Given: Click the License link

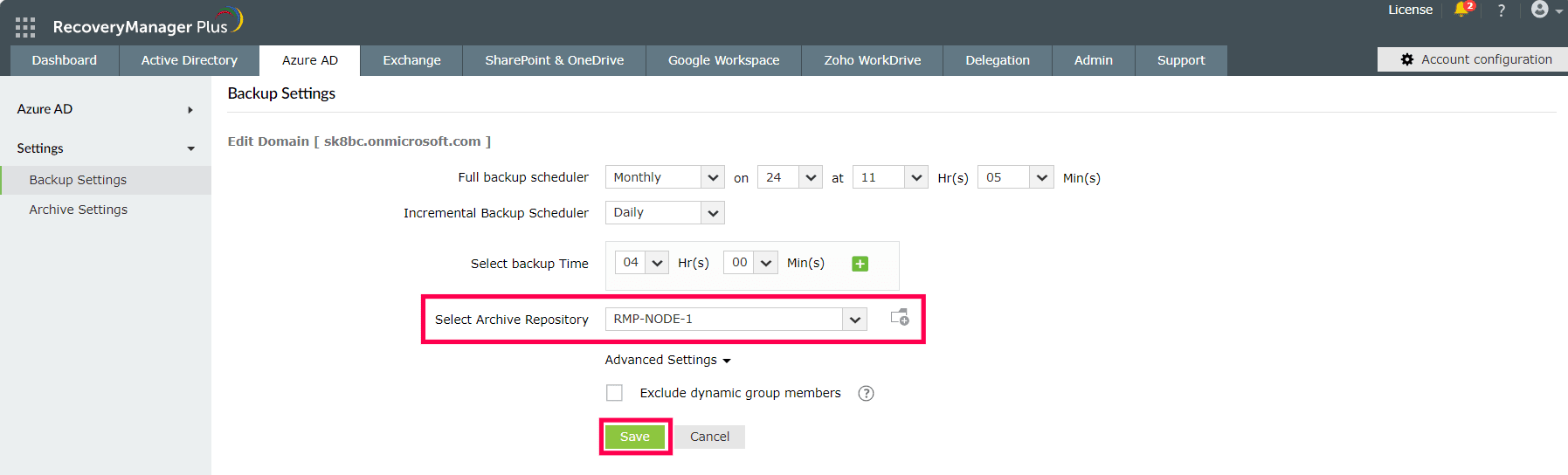Looking at the screenshot, I should click(x=1411, y=10).
